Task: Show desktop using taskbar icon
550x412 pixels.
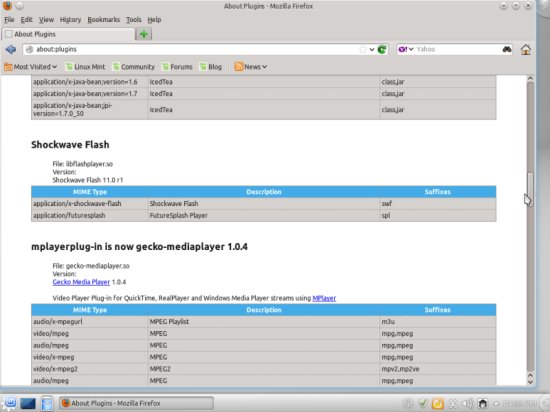Action: (28, 404)
